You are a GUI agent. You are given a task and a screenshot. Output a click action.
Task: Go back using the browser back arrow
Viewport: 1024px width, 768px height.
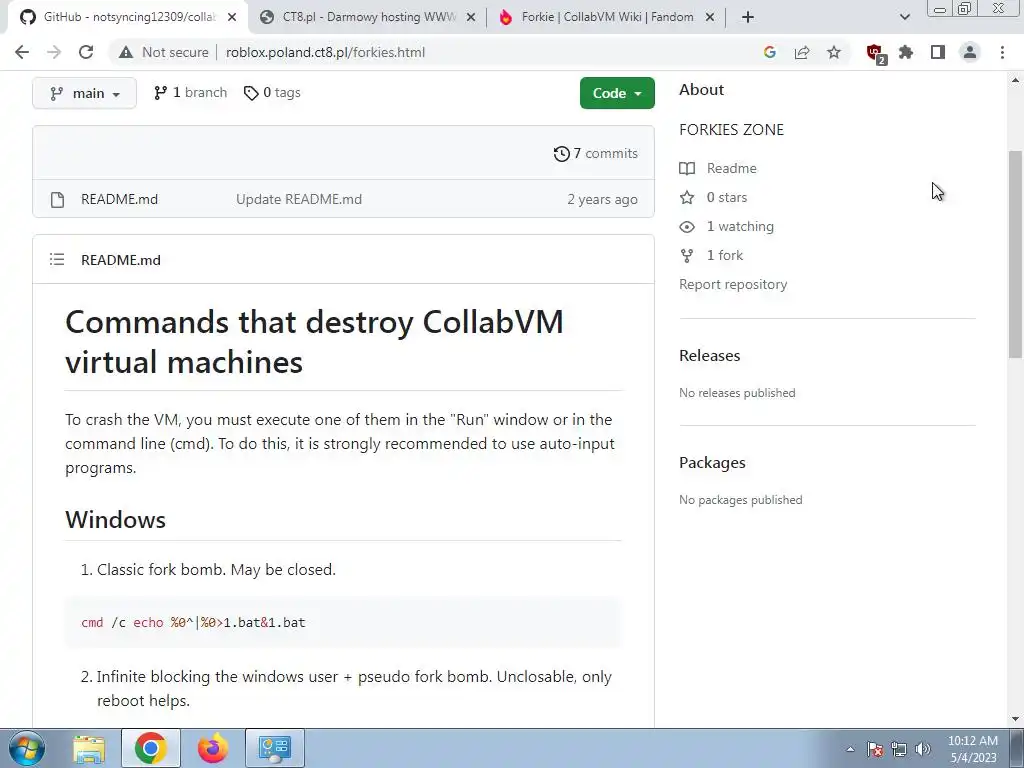22,52
